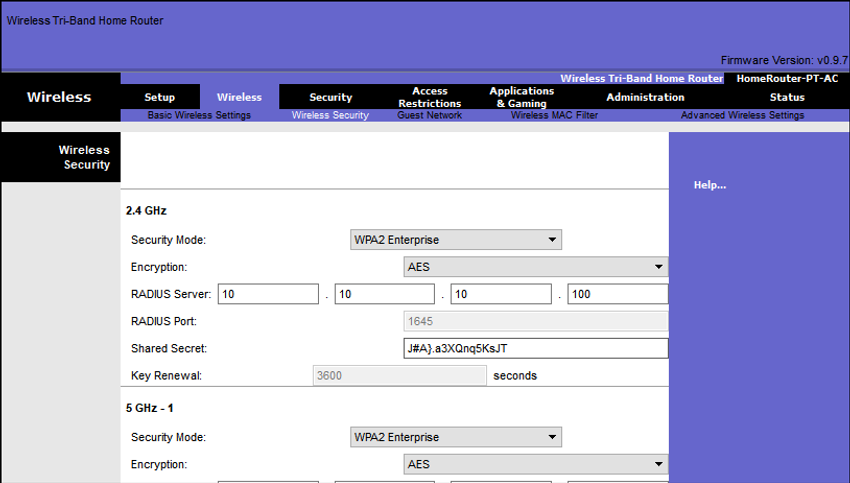
Task: Open the Administration tab
Action: coord(645,97)
